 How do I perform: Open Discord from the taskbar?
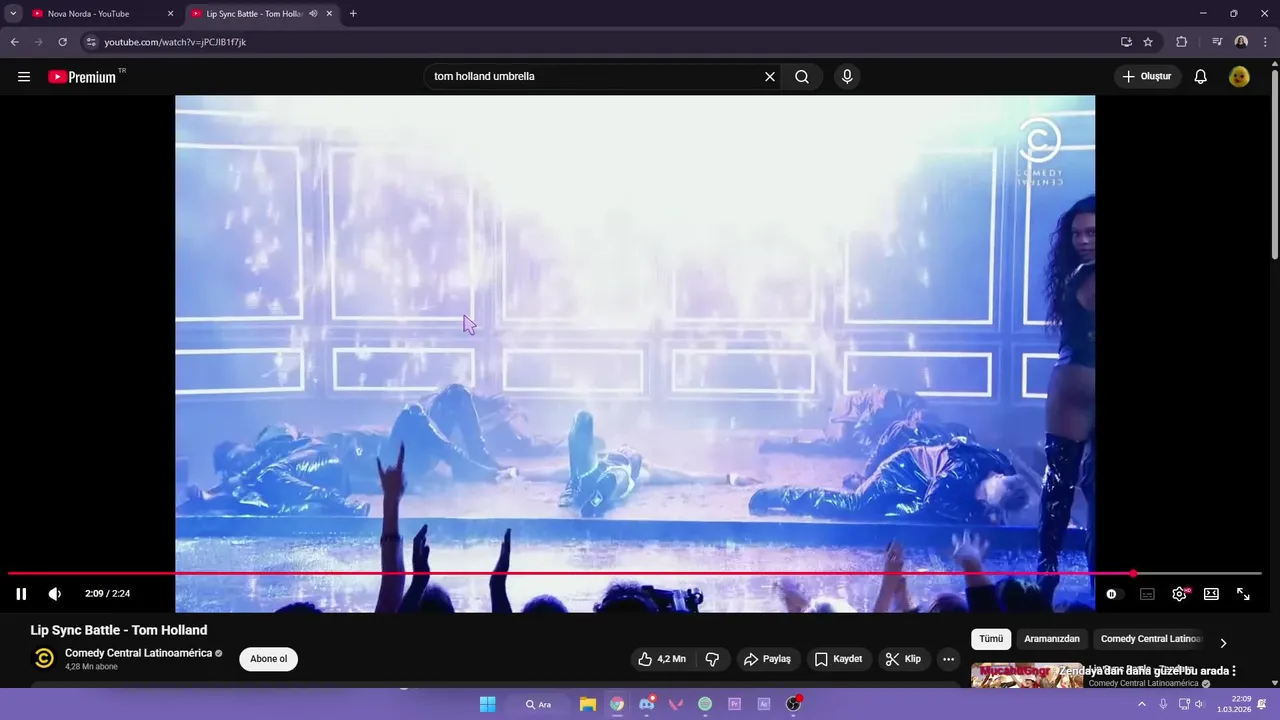point(646,704)
